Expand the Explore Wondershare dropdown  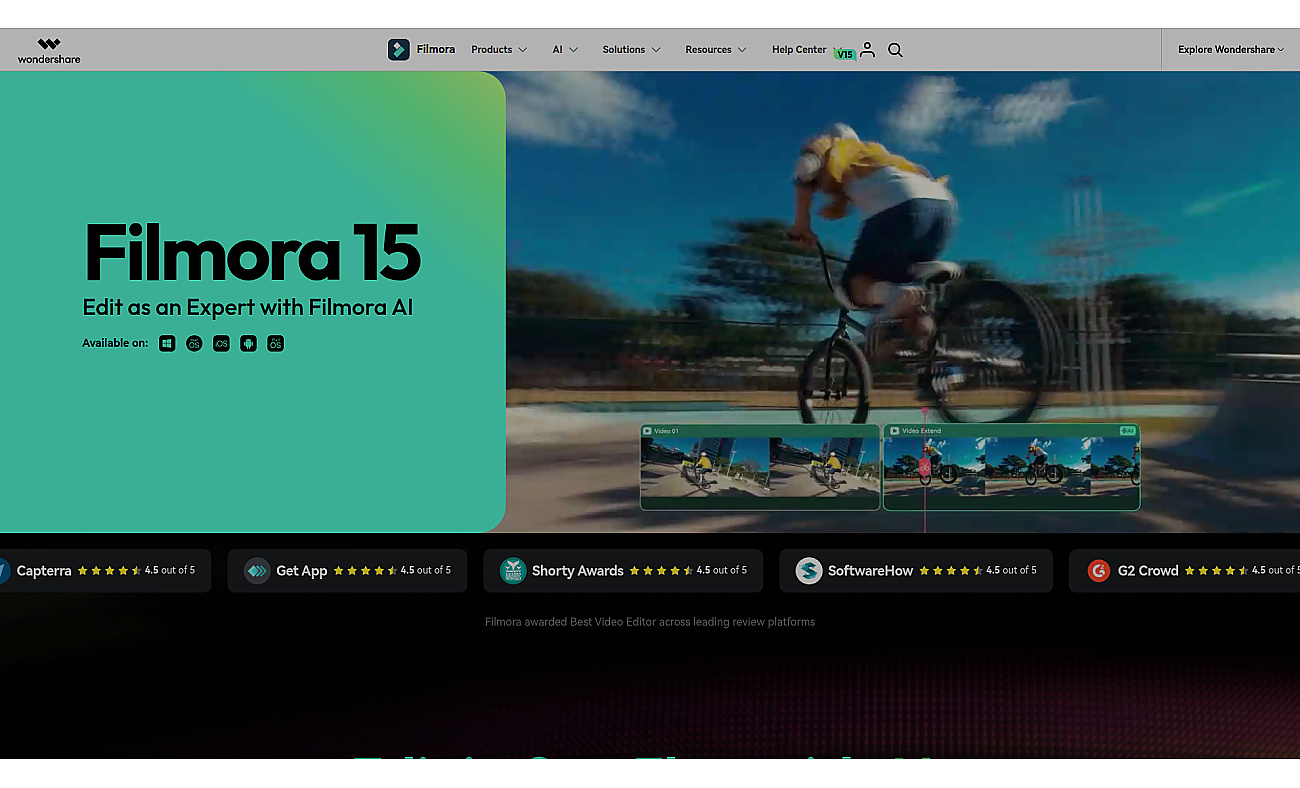[1231, 49]
